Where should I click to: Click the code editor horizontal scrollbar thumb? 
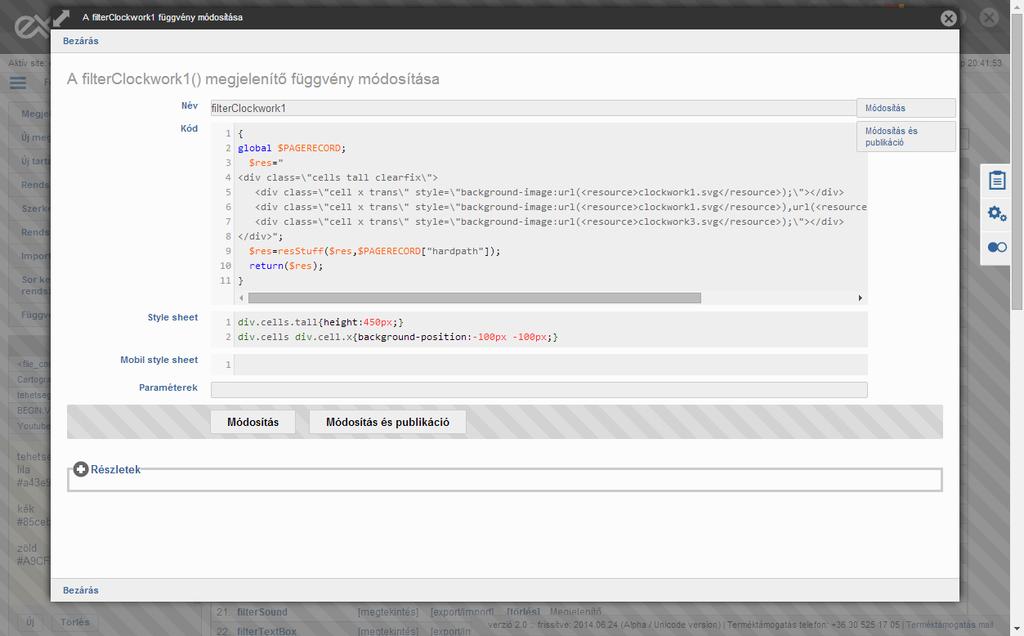pyautogui.click(x=474, y=298)
